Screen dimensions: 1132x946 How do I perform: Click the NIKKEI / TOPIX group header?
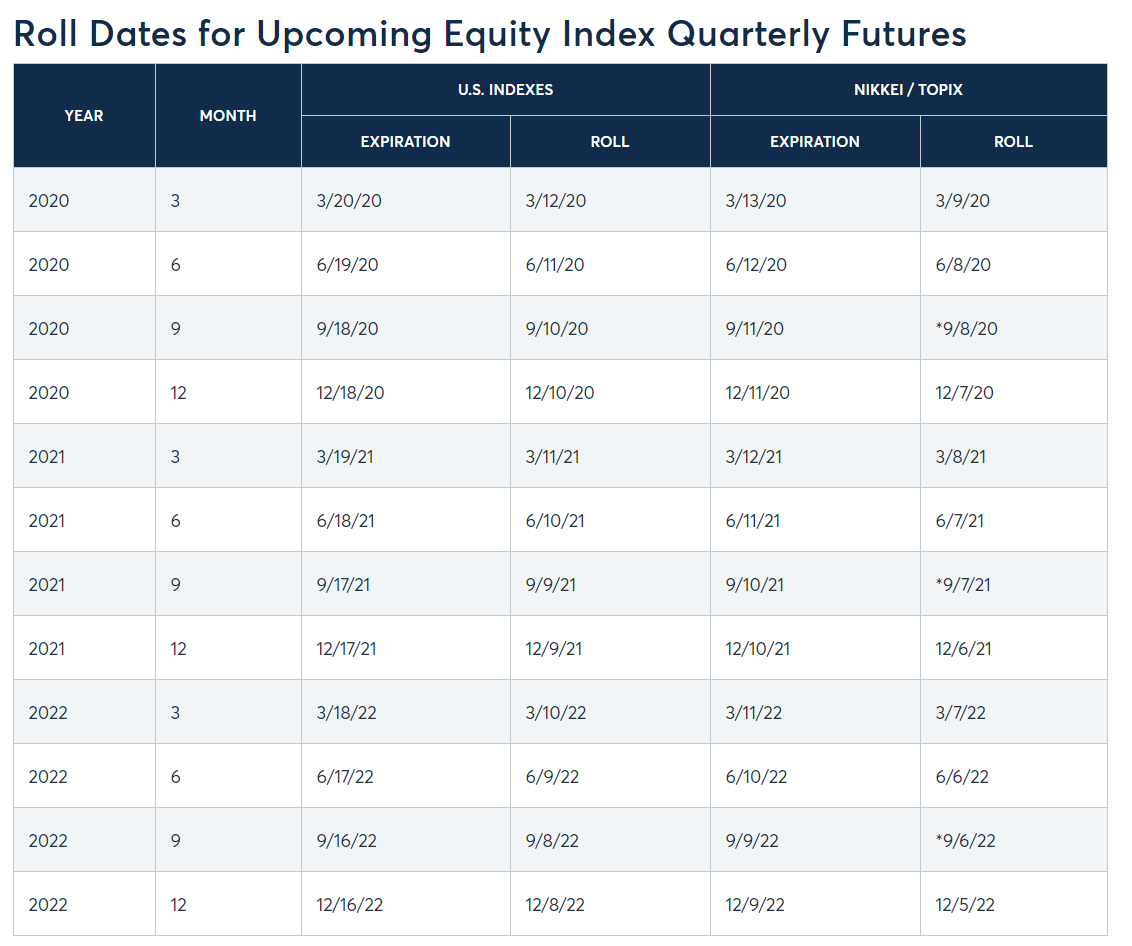(908, 90)
